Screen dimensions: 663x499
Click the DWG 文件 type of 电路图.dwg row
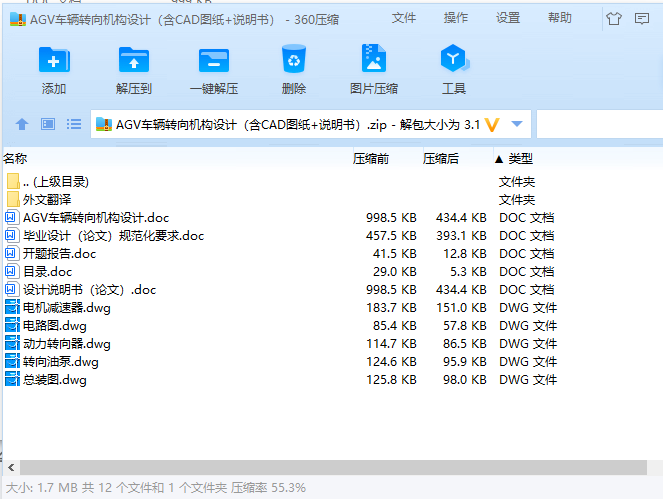click(x=528, y=326)
